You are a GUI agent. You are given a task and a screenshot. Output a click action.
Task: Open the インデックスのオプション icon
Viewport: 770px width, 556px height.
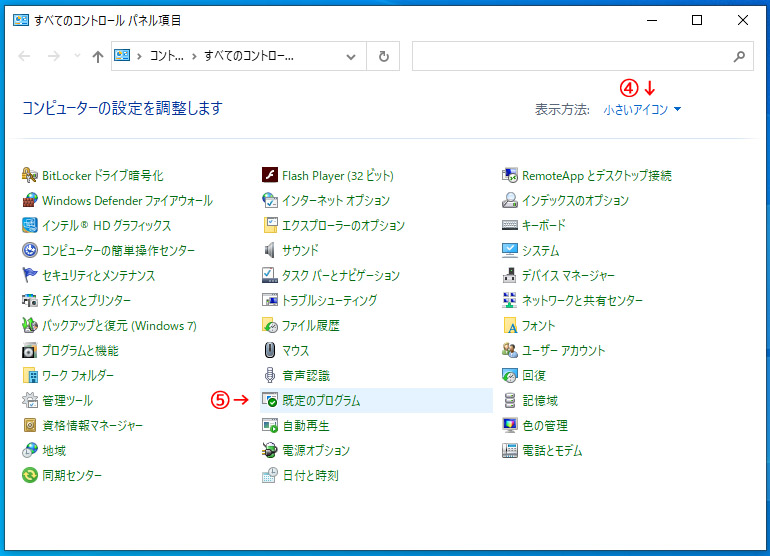tap(510, 200)
